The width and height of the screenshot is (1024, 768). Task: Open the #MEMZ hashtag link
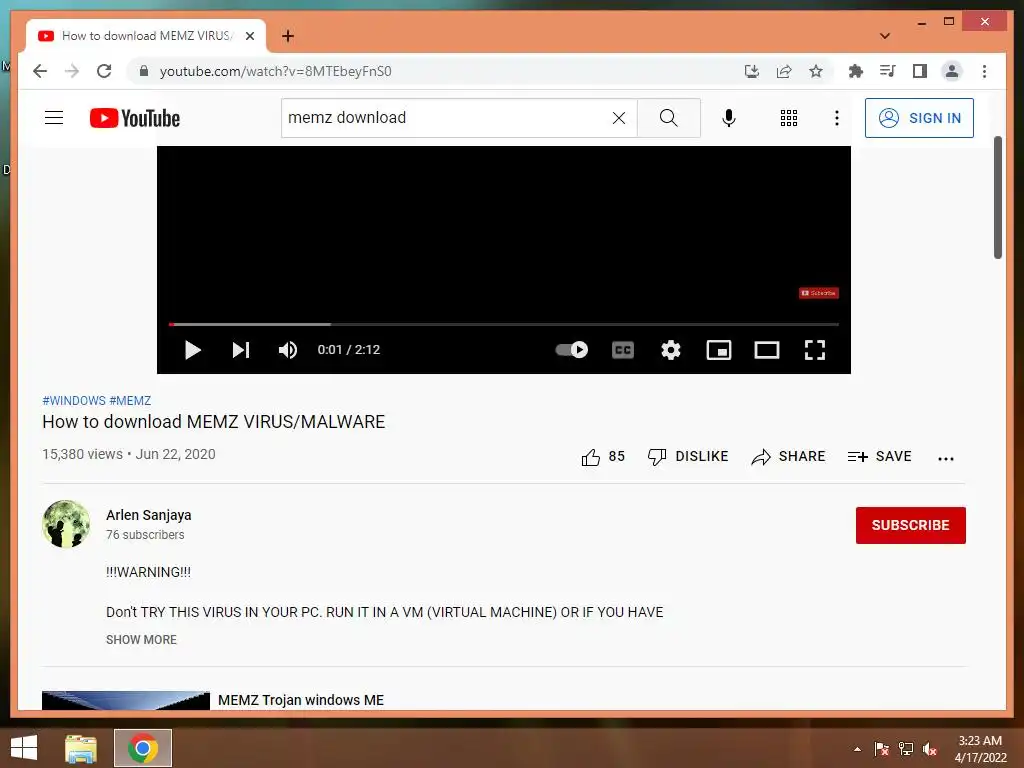coord(130,400)
